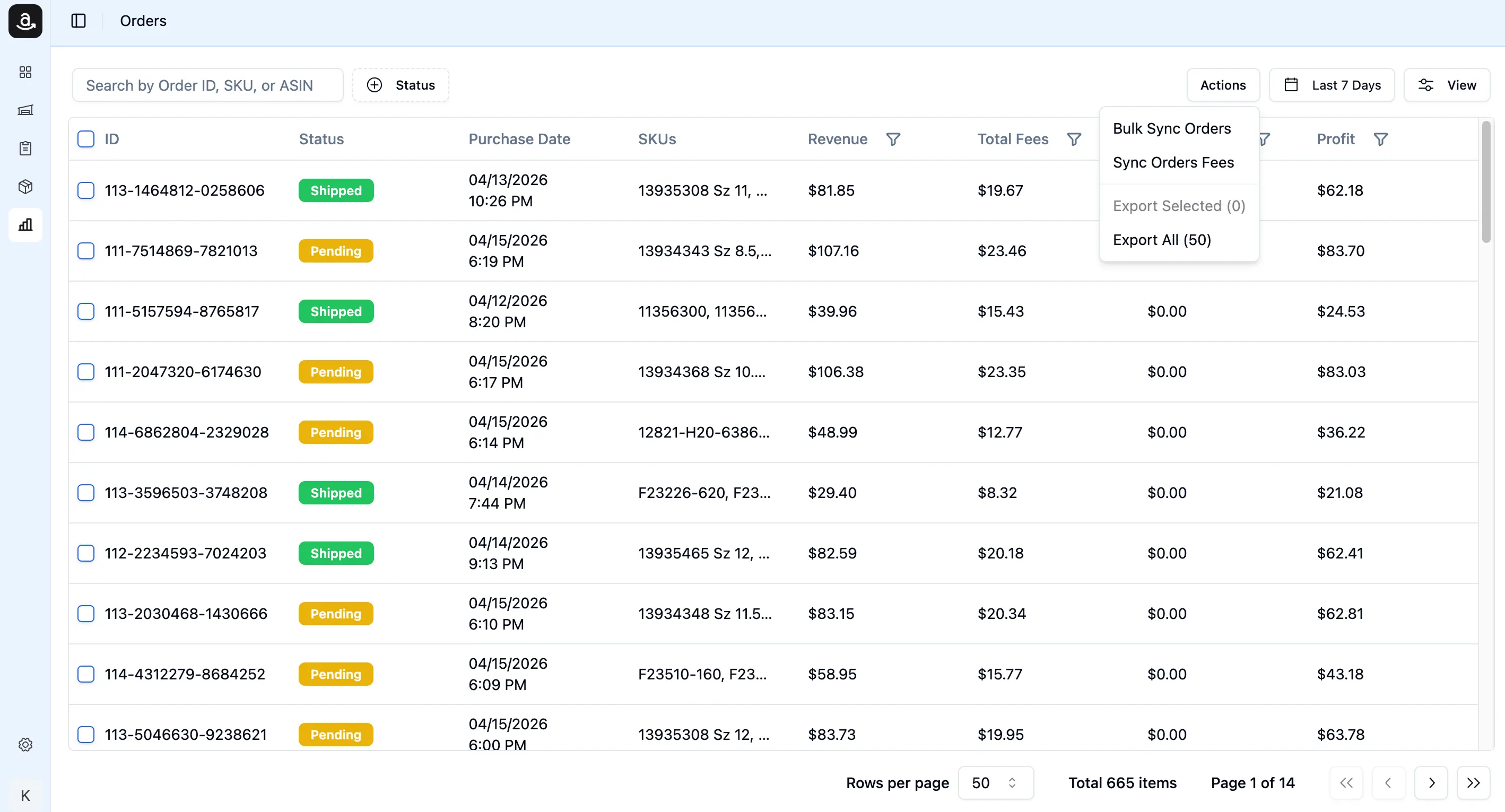
Task: Select order 113-3596503-3748208 checkbox
Action: (86, 493)
